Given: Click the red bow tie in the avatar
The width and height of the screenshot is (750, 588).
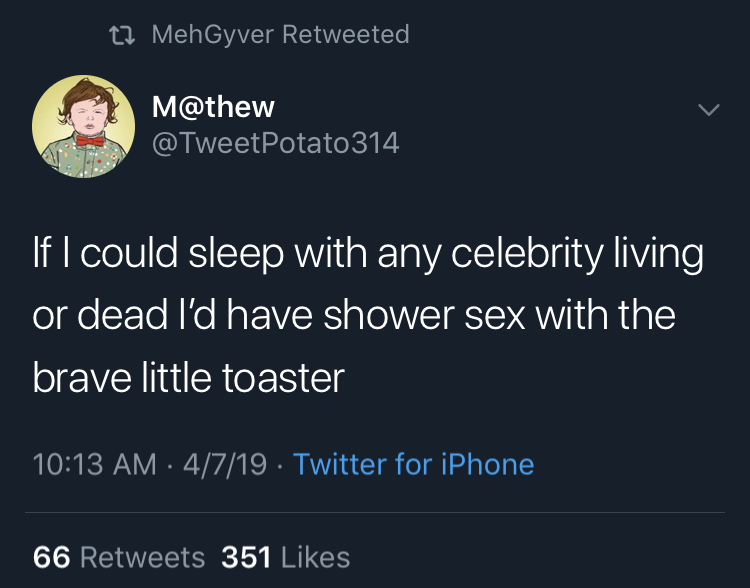Looking at the screenshot, I should [89, 141].
